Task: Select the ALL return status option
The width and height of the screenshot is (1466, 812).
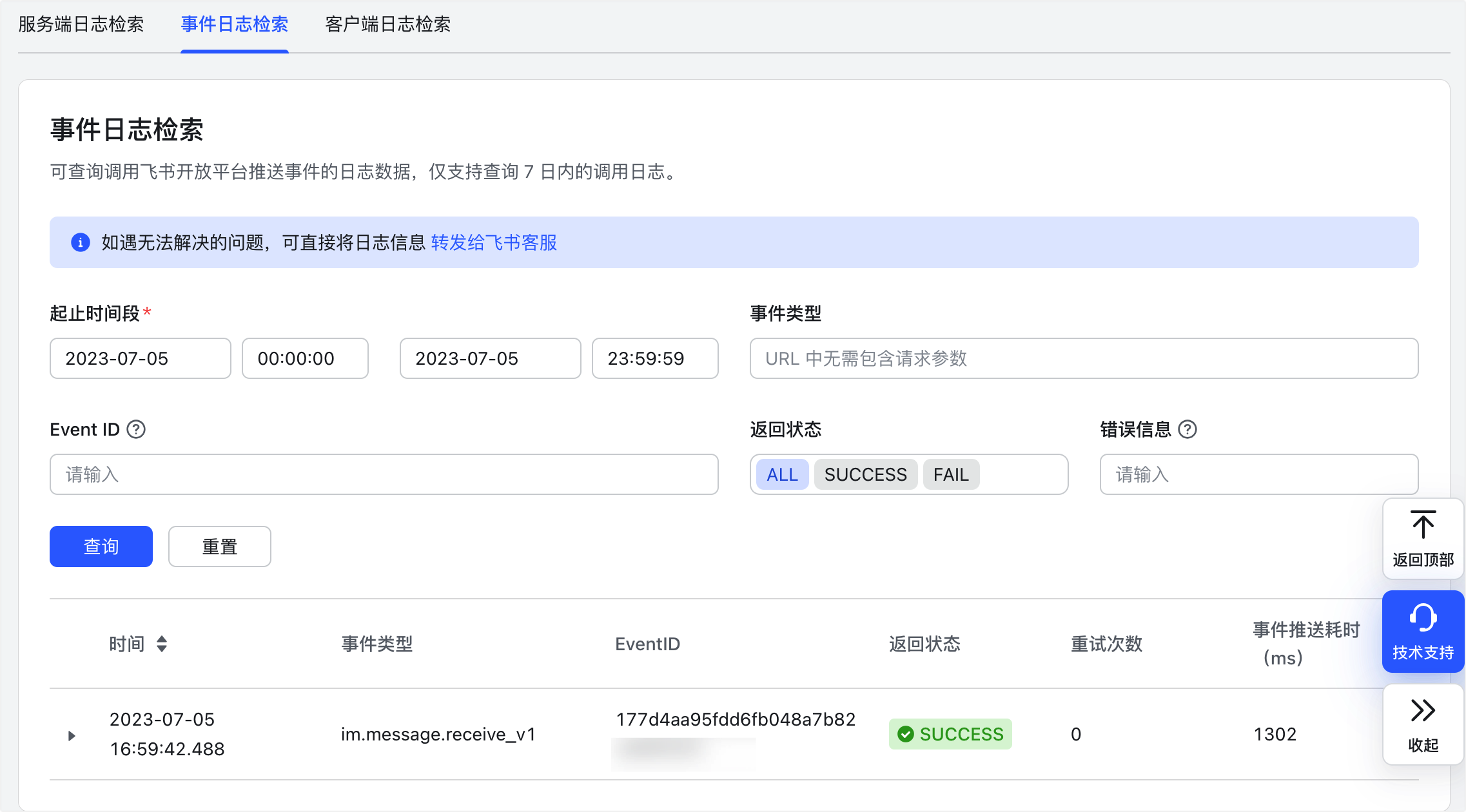Action: [x=782, y=474]
